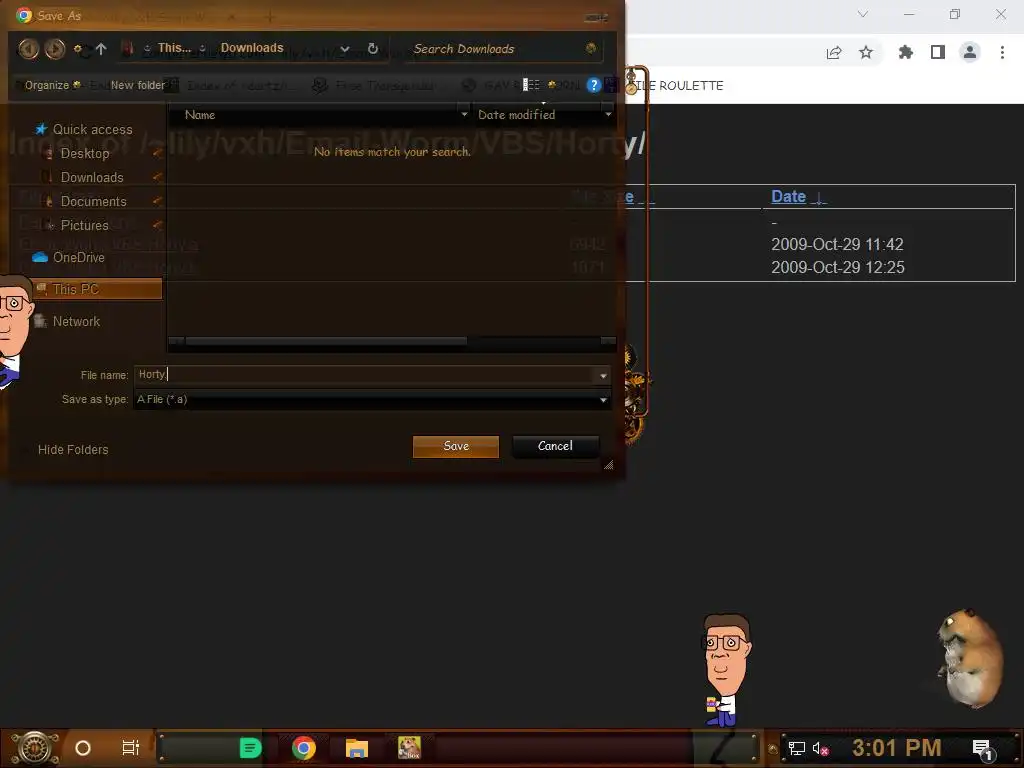Open the green notes app on taskbar
The height and width of the screenshot is (768, 1024).
(251, 748)
